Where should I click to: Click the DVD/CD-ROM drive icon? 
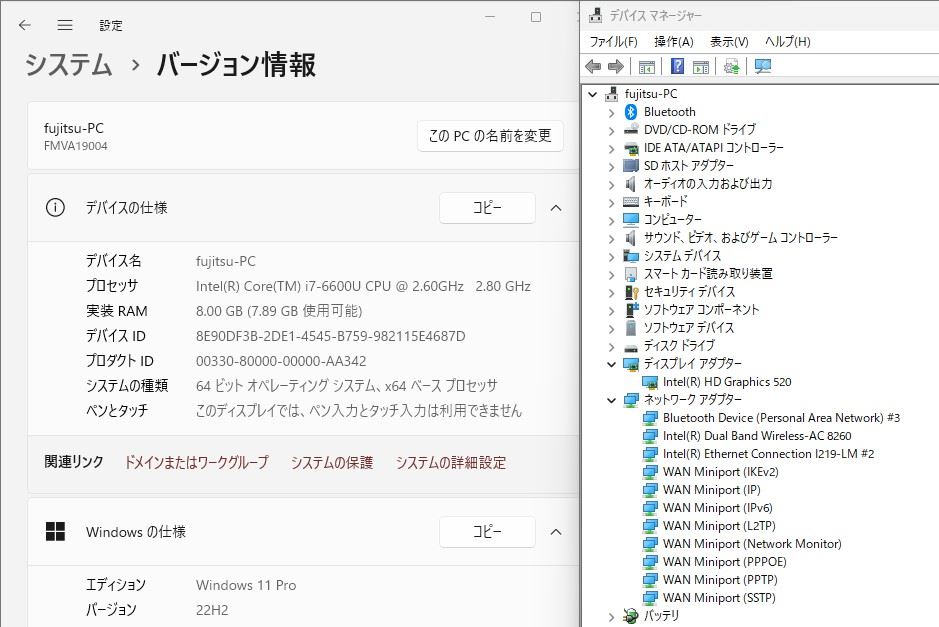pos(631,130)
